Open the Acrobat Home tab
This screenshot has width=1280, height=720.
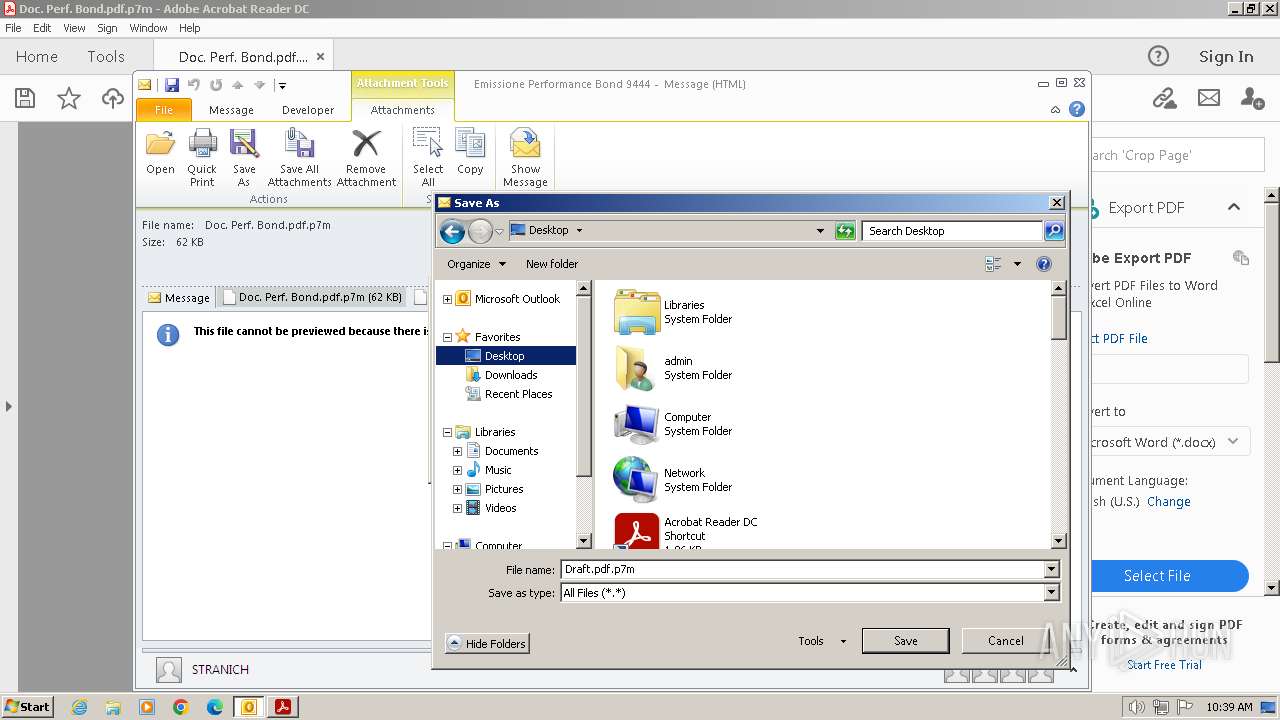pos(37,57)
